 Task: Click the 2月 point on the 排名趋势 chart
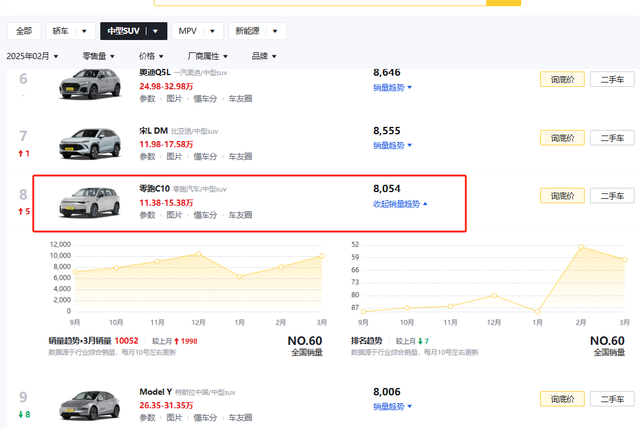pyautogui.click(x=581, y=247)
